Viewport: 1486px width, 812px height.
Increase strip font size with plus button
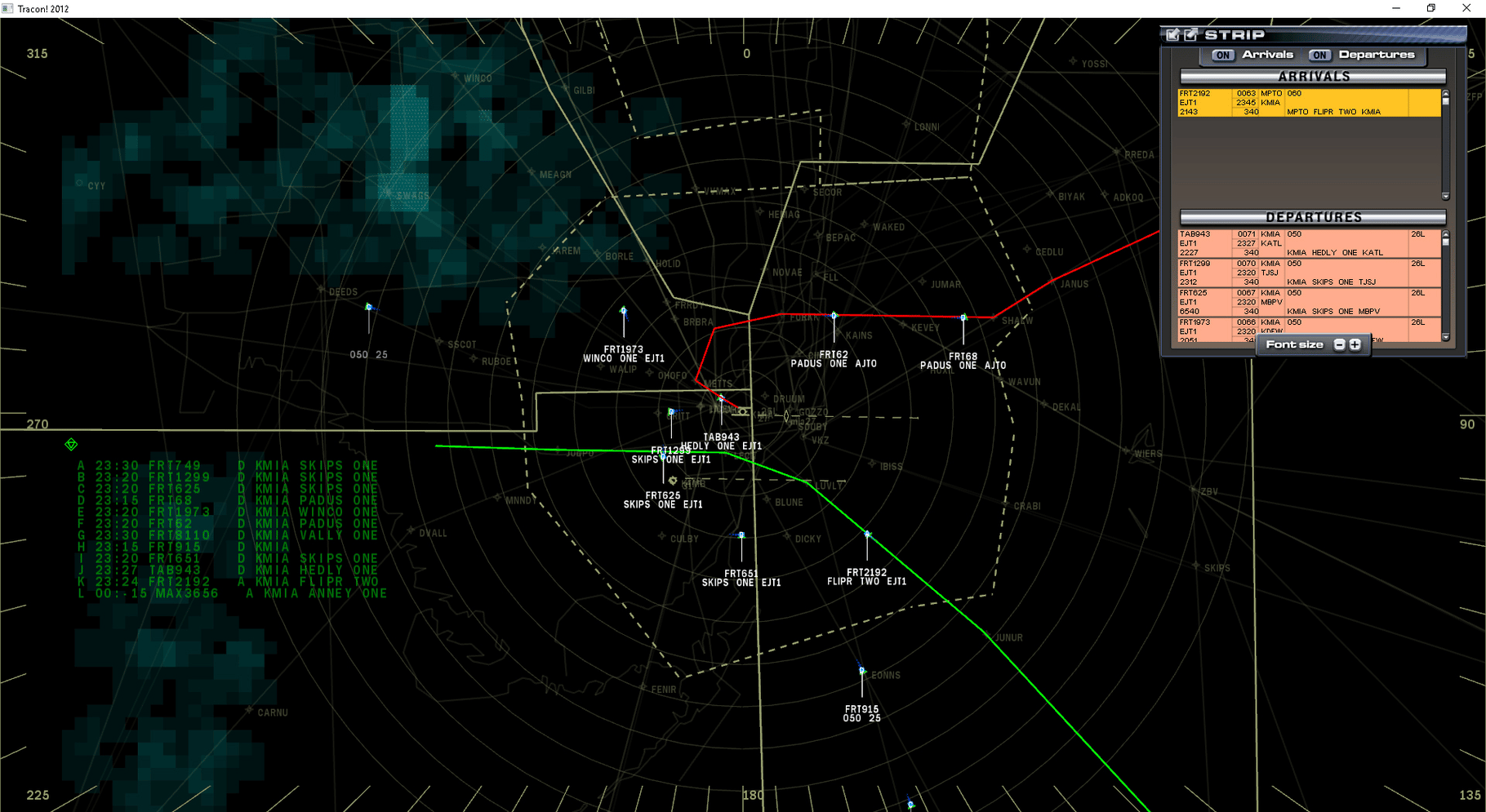[x=1355, y=344]
